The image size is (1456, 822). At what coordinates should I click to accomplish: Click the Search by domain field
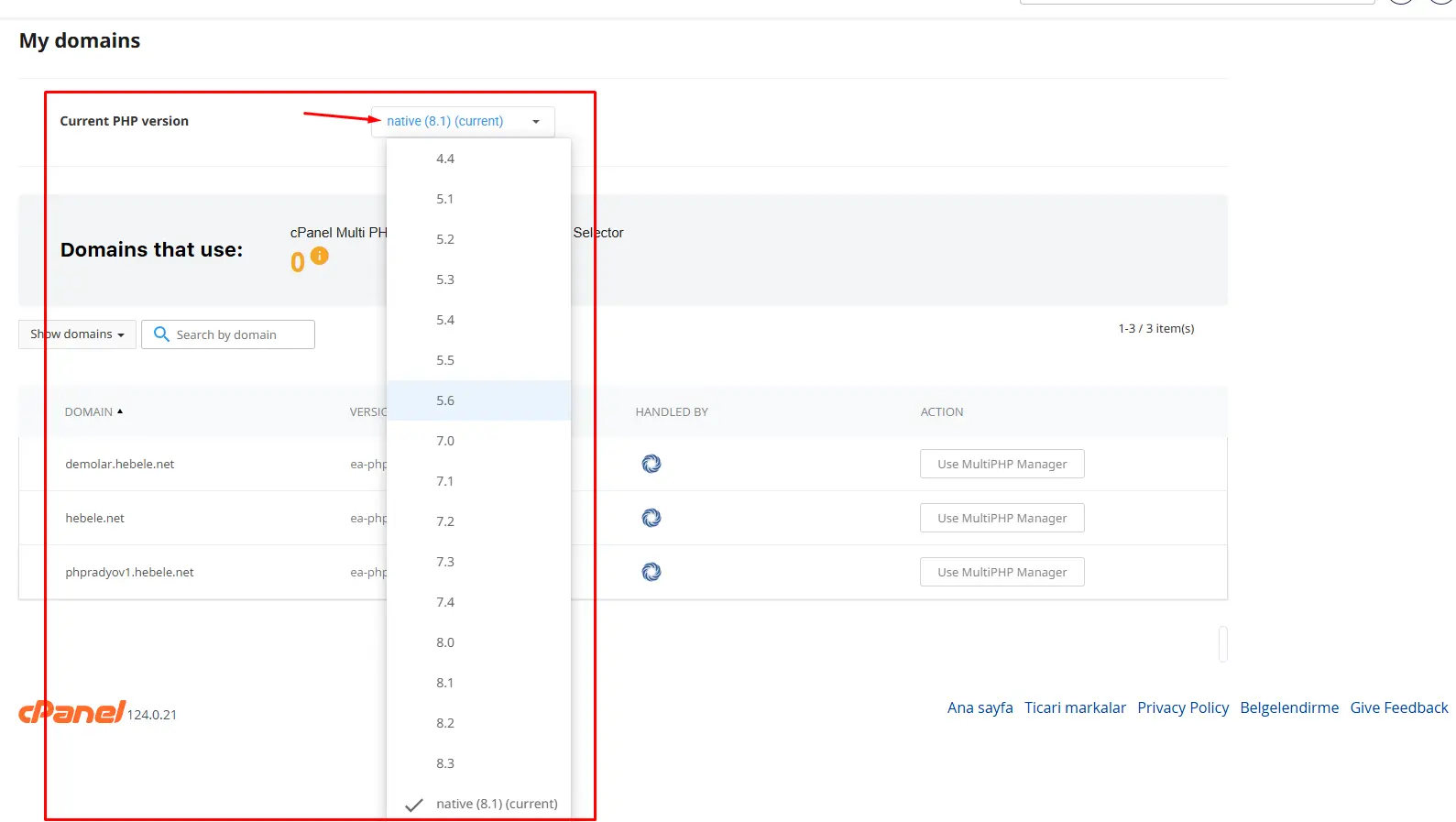point(228,334)
